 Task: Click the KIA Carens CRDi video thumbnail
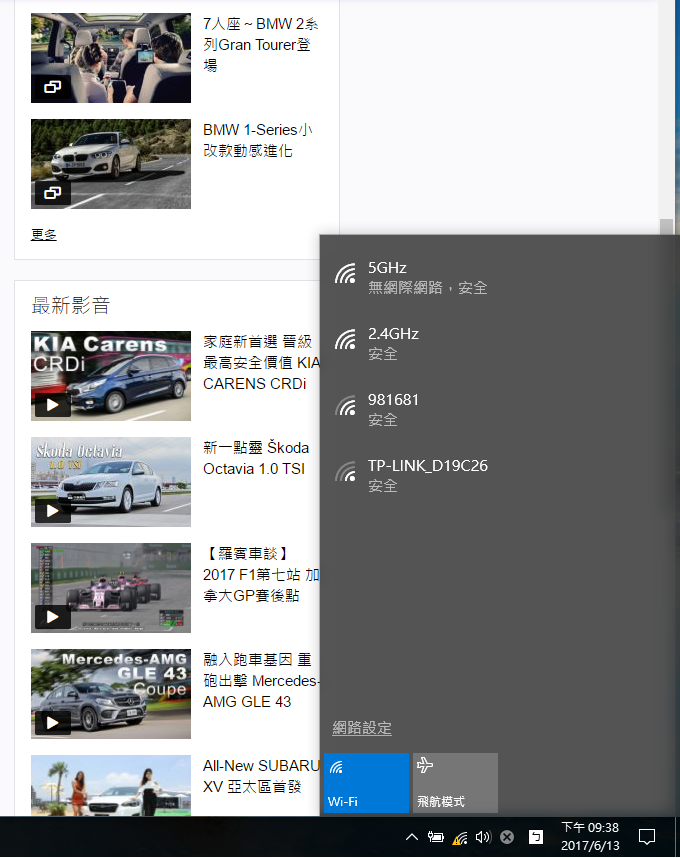pos(111,376)
